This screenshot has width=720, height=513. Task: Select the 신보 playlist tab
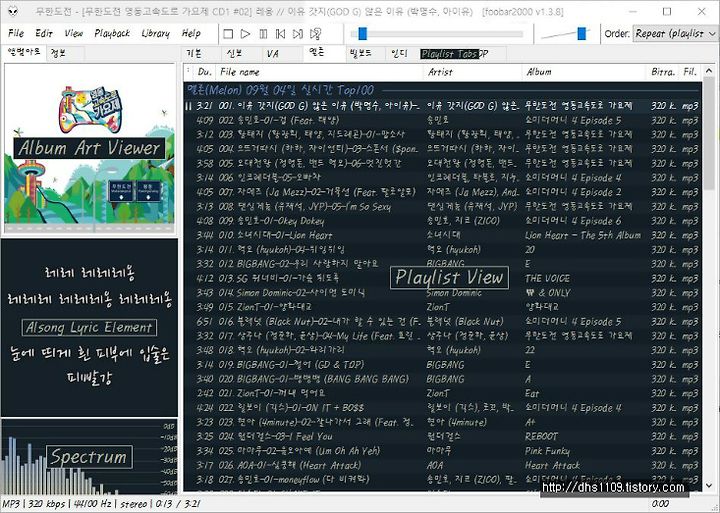242,54
